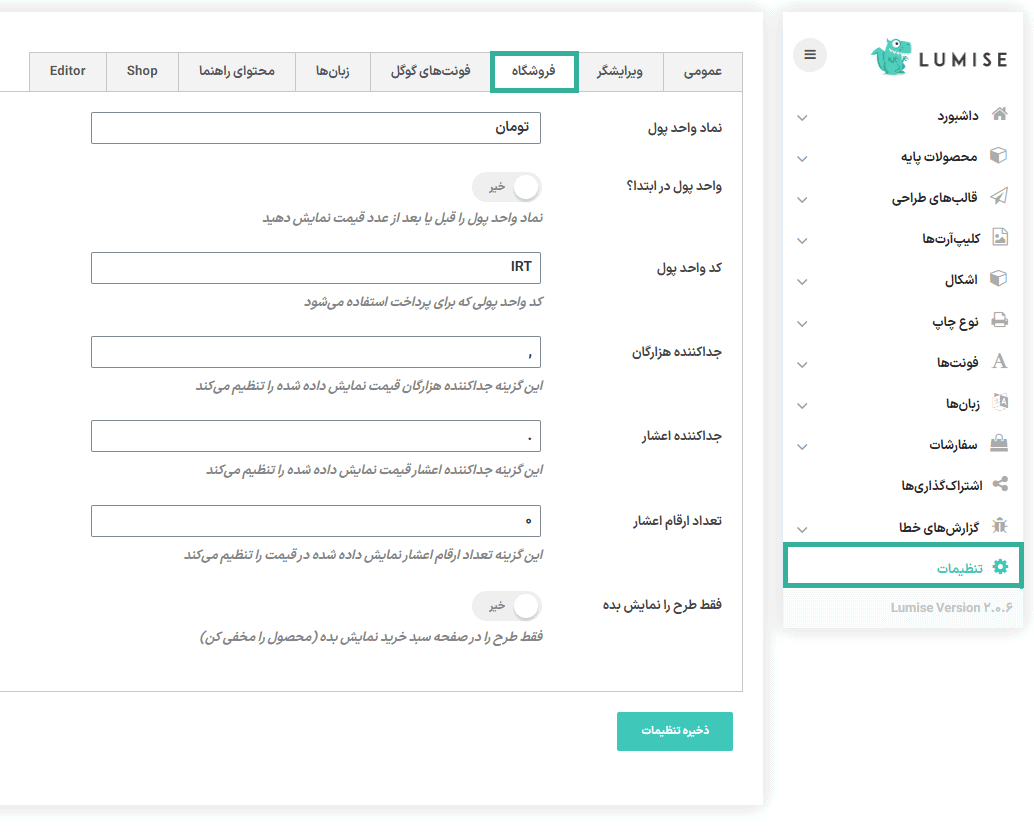Expand the زبان‌ها sidebar chevron

(802, 405)
